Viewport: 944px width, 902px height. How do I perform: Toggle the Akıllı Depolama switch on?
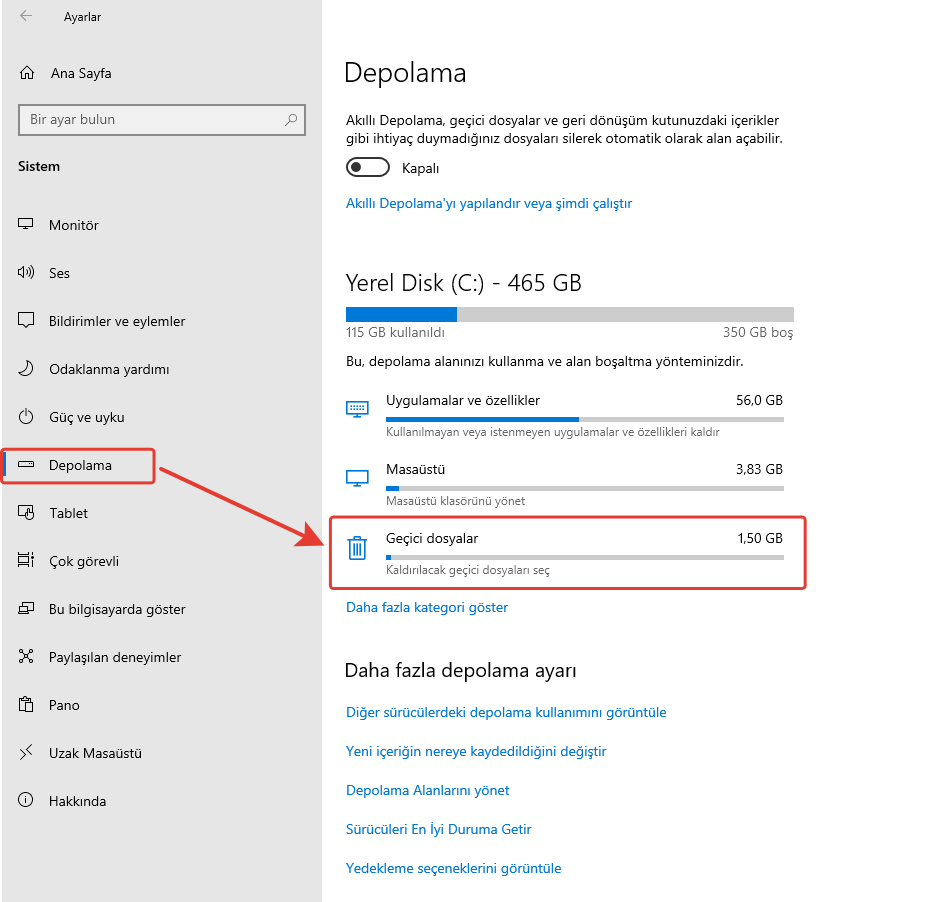click(367, 168)
